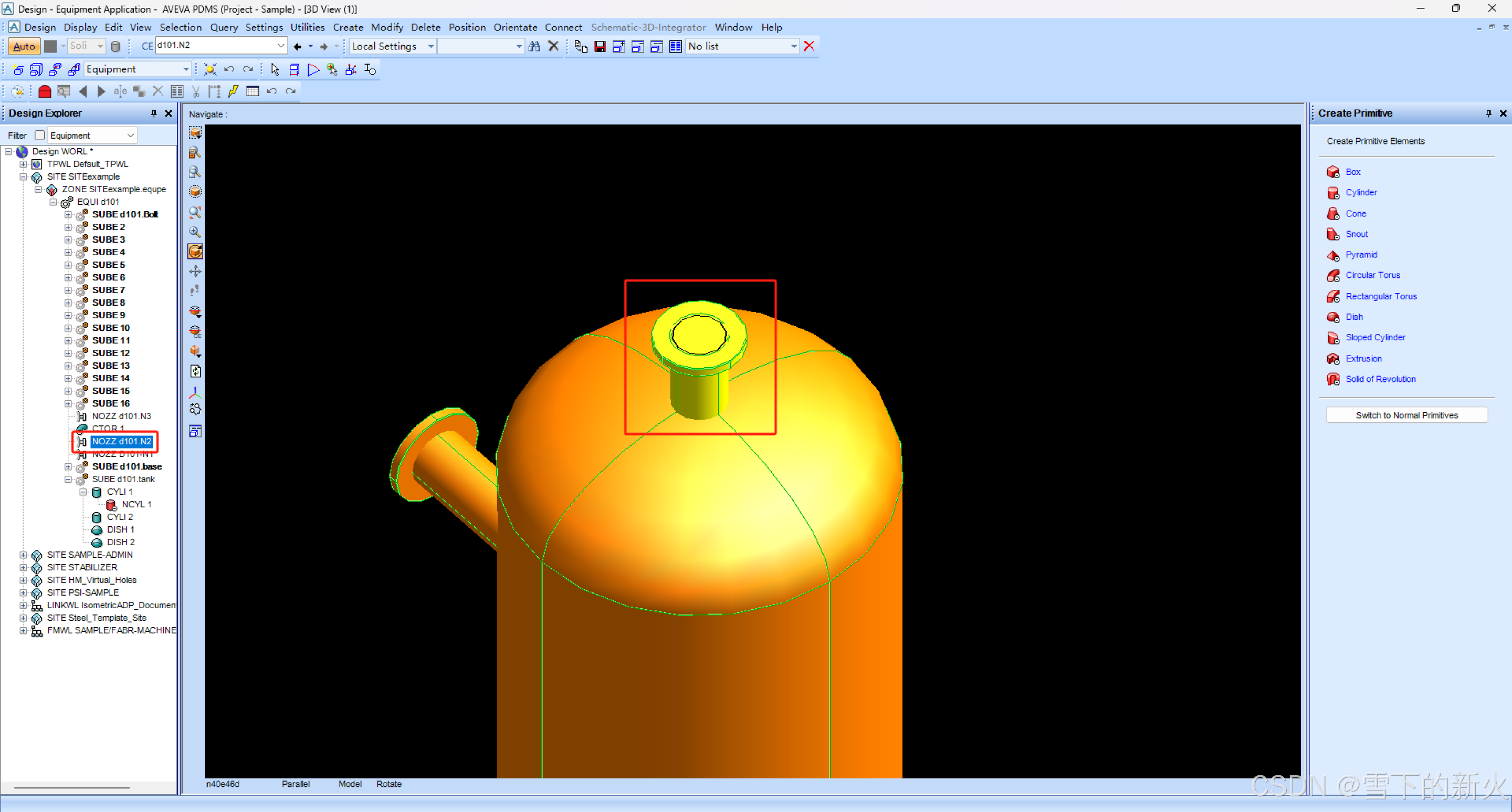Click Switch to Normal Primitives button
Screen dimensions: 1512x812
coord(1406,415)
